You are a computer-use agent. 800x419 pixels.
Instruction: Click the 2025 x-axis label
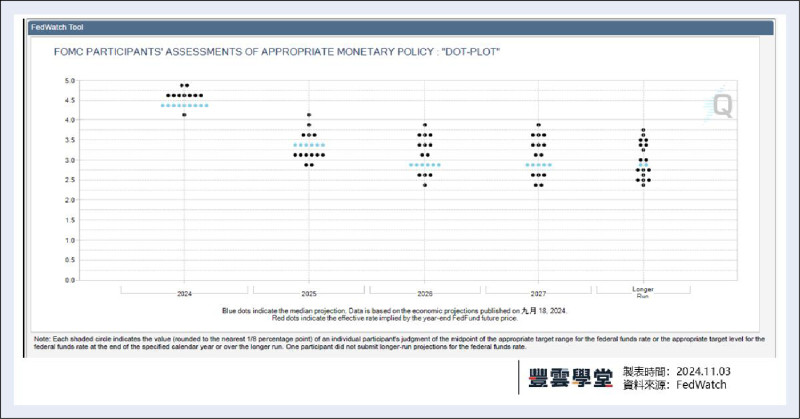pos(309,294)
